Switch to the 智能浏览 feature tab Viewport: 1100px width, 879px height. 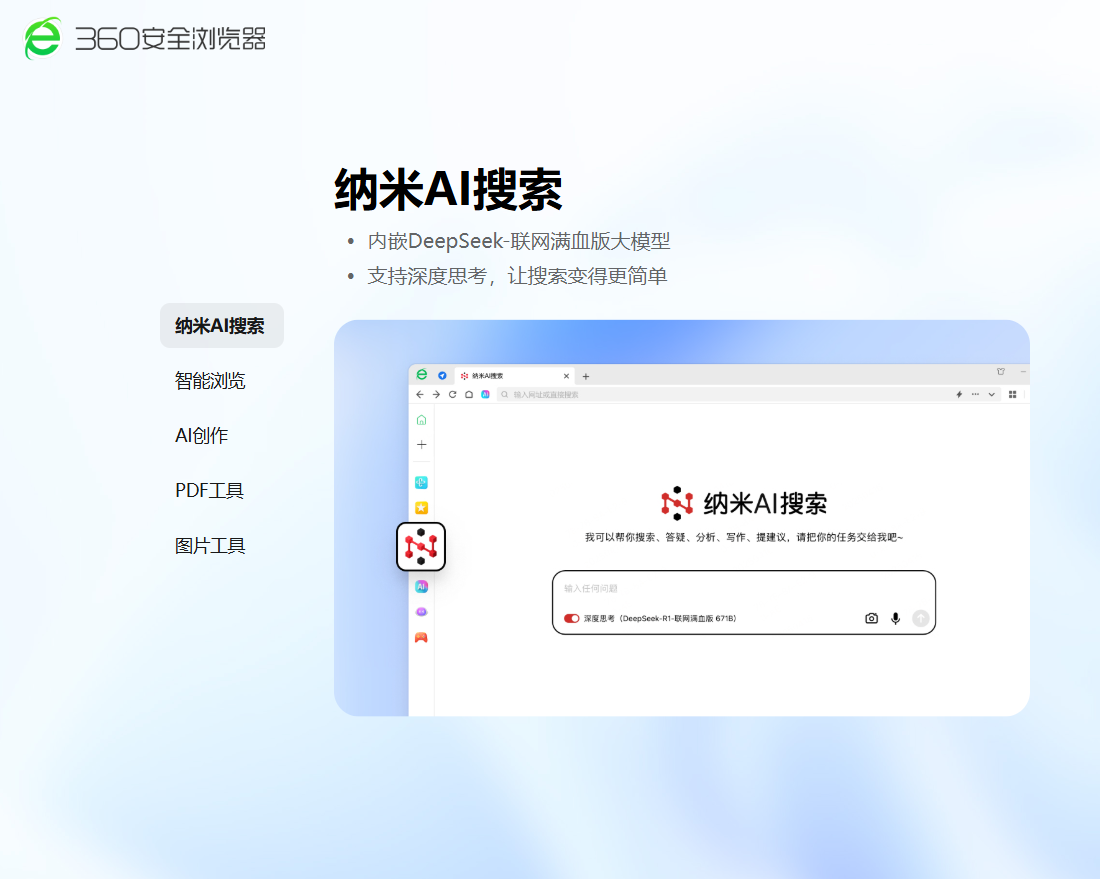click(x=210, y=381)
